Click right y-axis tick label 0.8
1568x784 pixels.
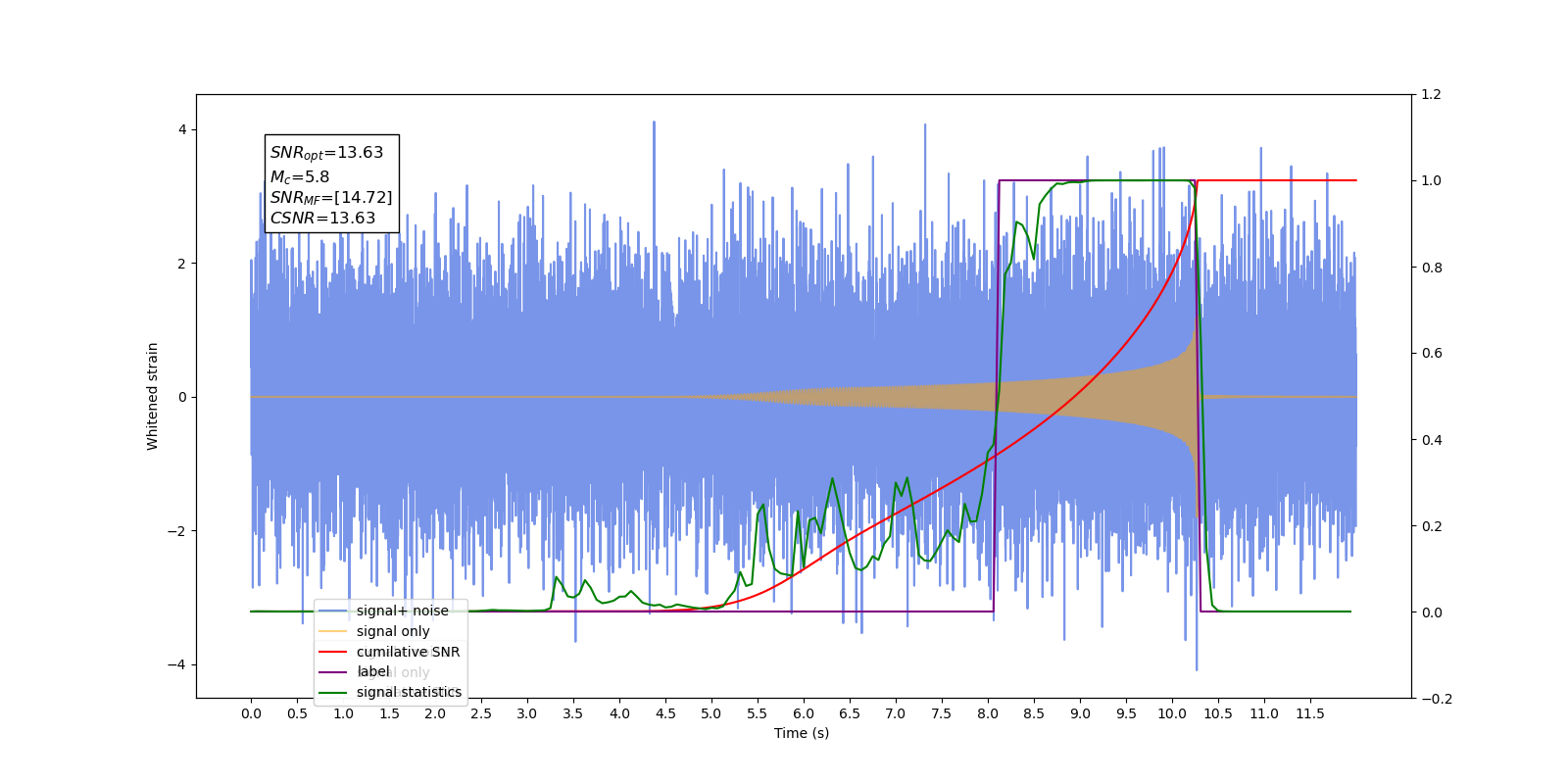coord(1431,268)
